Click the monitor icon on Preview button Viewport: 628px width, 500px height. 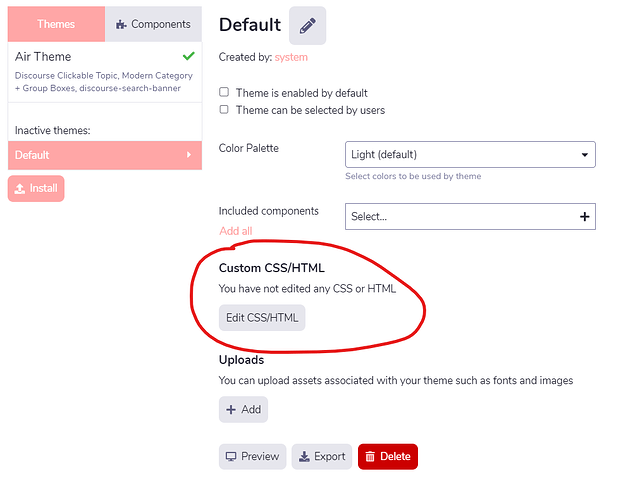[x=231, y=457]
